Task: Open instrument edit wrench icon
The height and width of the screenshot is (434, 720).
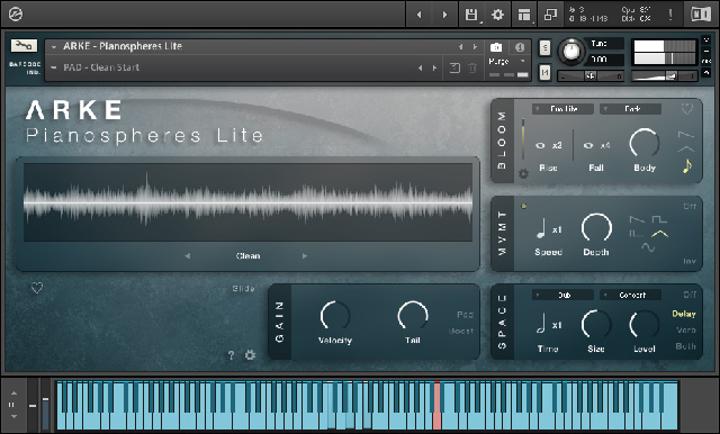Action: click(x=23, y=45)
